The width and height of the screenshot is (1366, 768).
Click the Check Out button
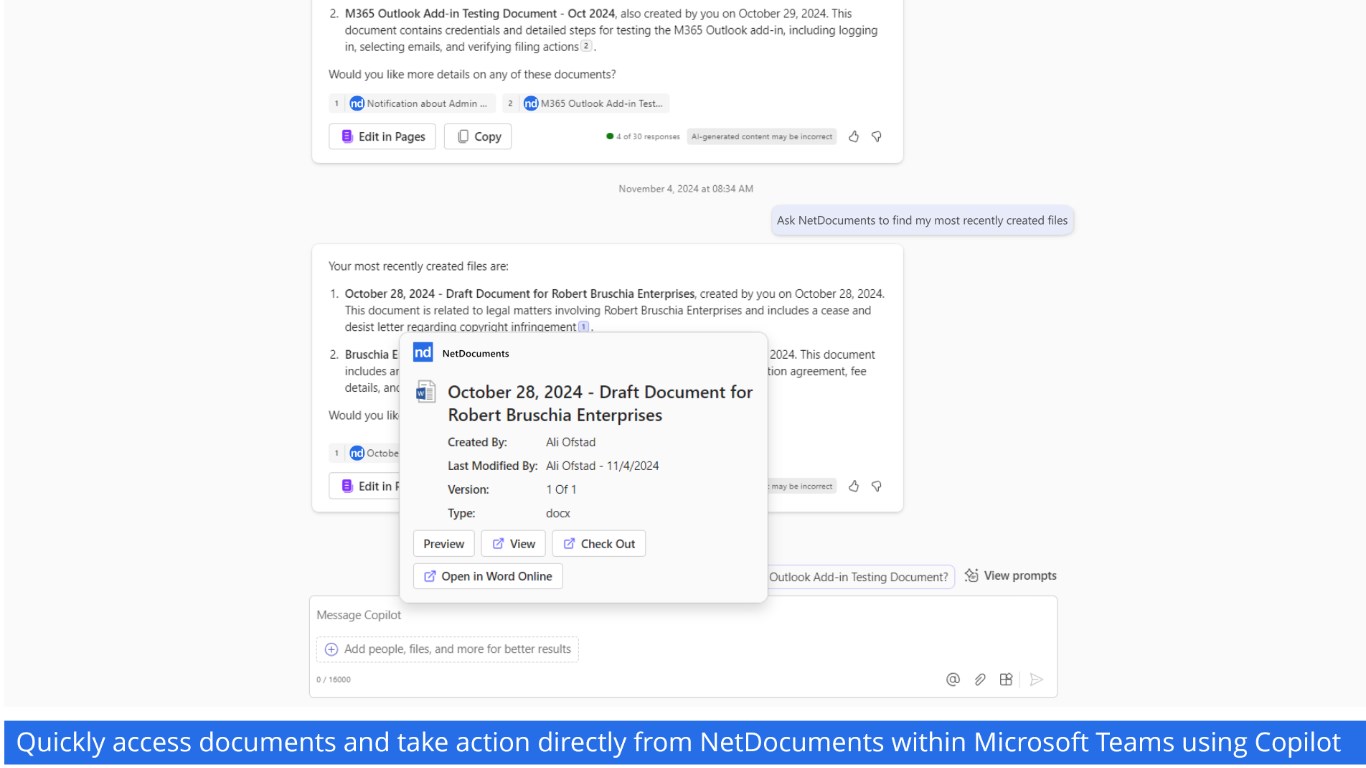click(x=599, y=544)
